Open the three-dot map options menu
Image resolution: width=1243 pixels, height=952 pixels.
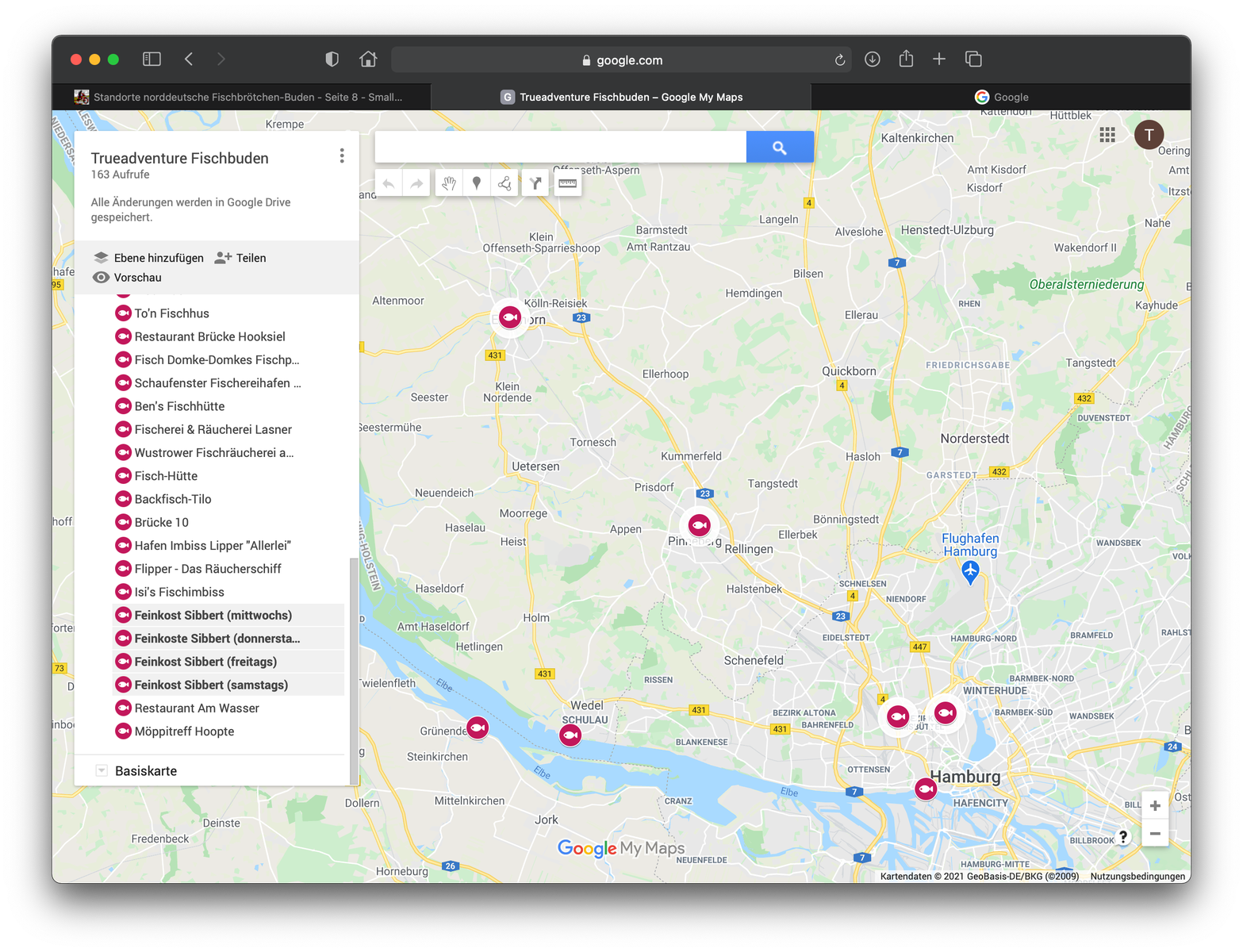pyautogui.click(x=342, y=156)
